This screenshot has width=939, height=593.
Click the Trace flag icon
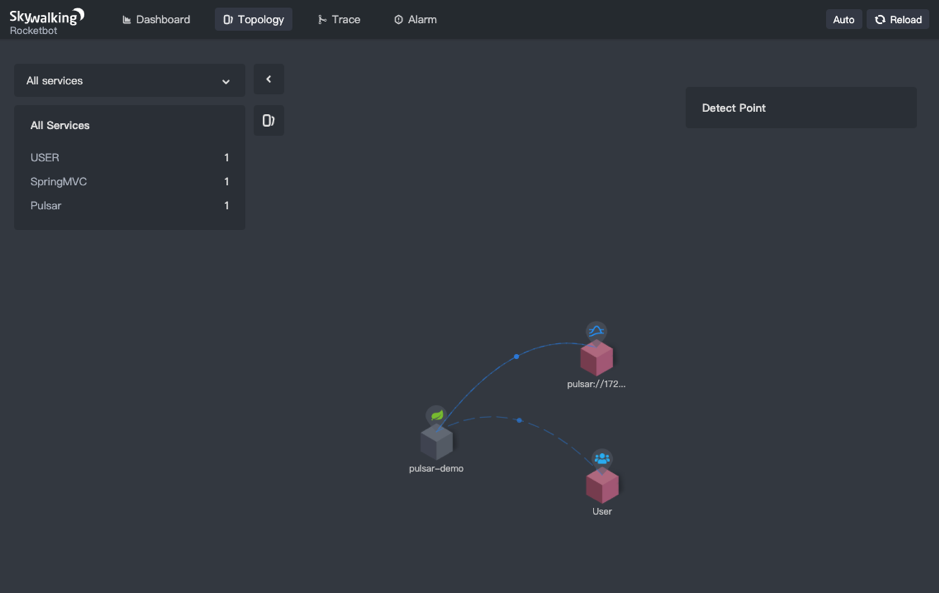tap(321, 18)
